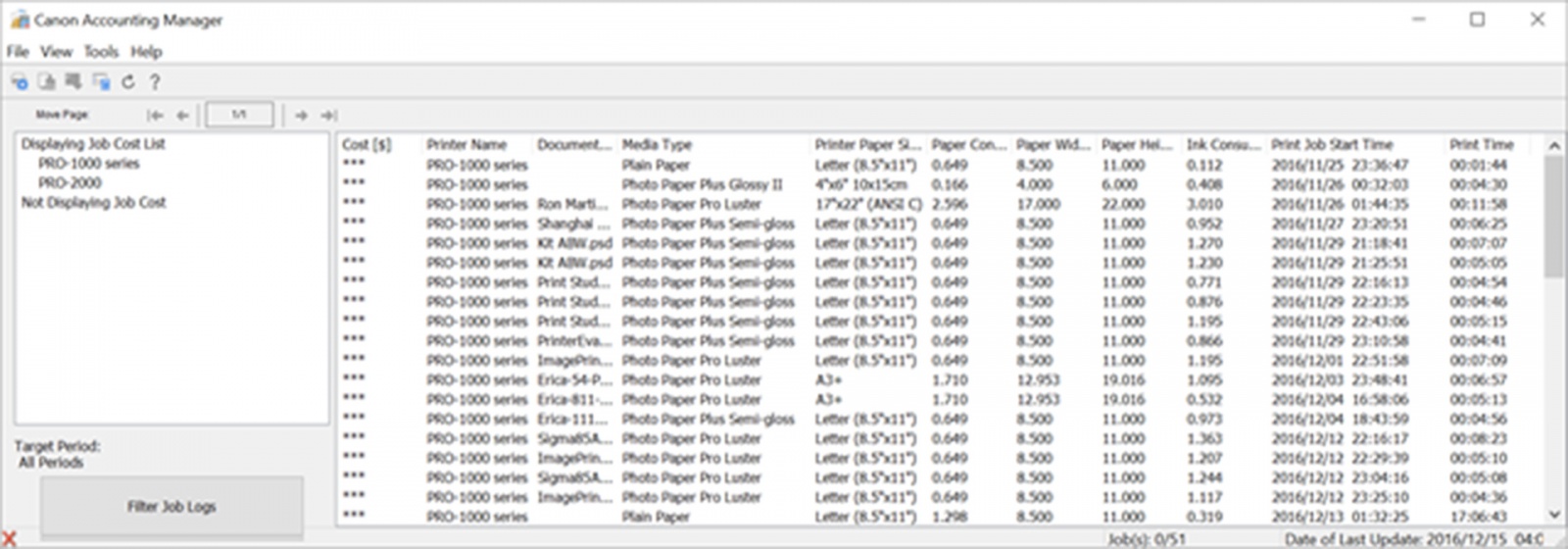This screenshot has width=1568, height=549.
Task: Click the Date of Last Update status text
Action: 1414,539
